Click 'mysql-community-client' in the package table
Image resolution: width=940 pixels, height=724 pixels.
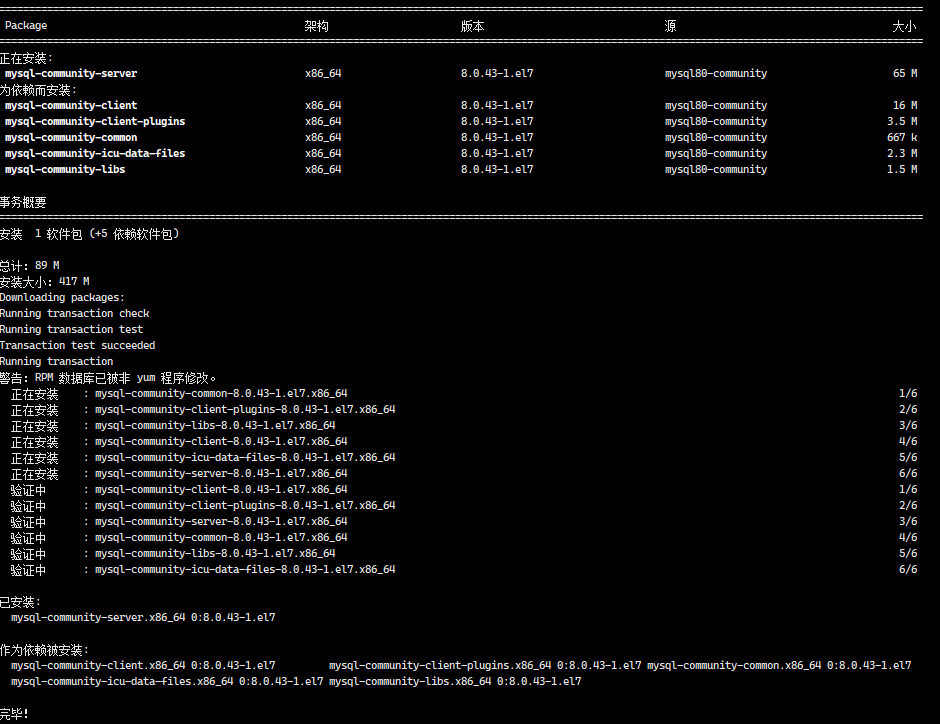click(71, 105)
